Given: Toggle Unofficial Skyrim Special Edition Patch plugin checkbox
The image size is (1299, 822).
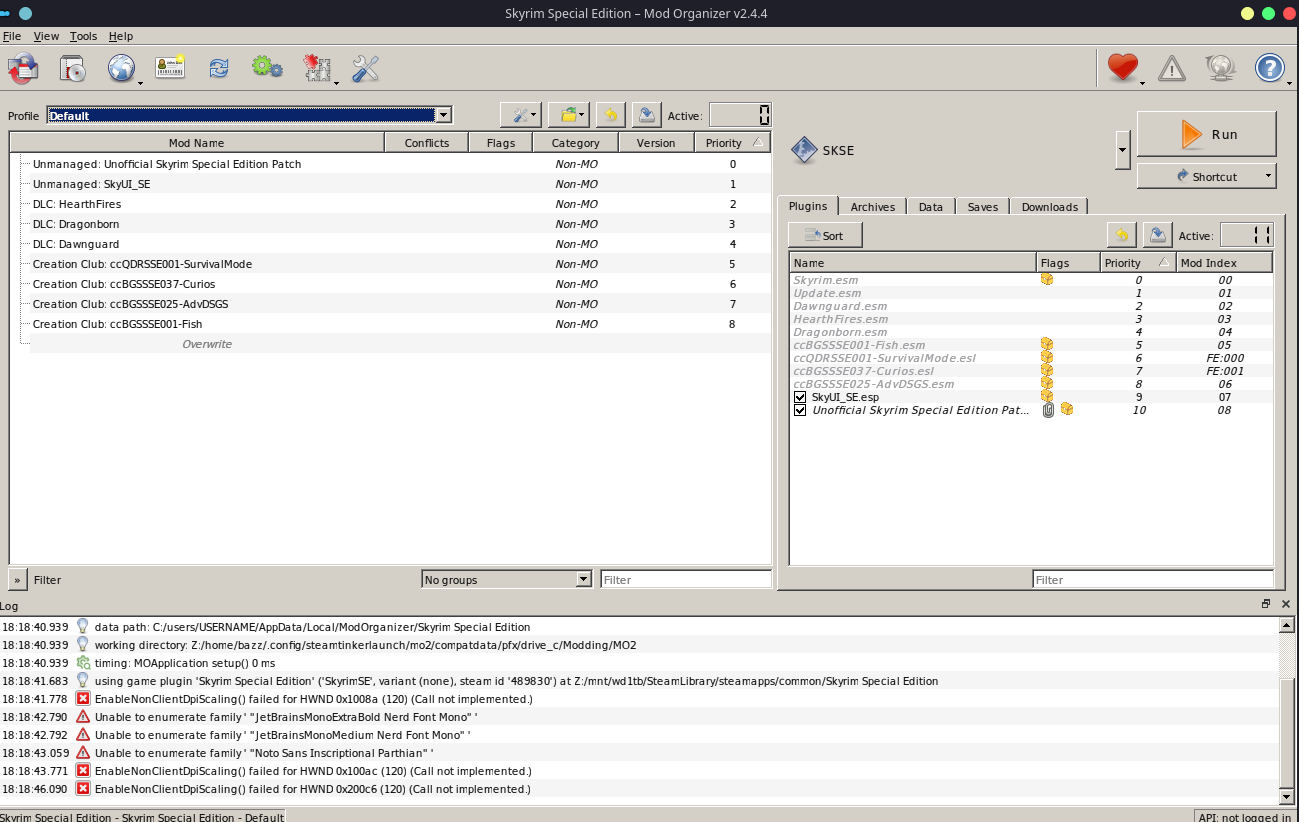Looking at the screenshot, I should [x=800, y=410].
